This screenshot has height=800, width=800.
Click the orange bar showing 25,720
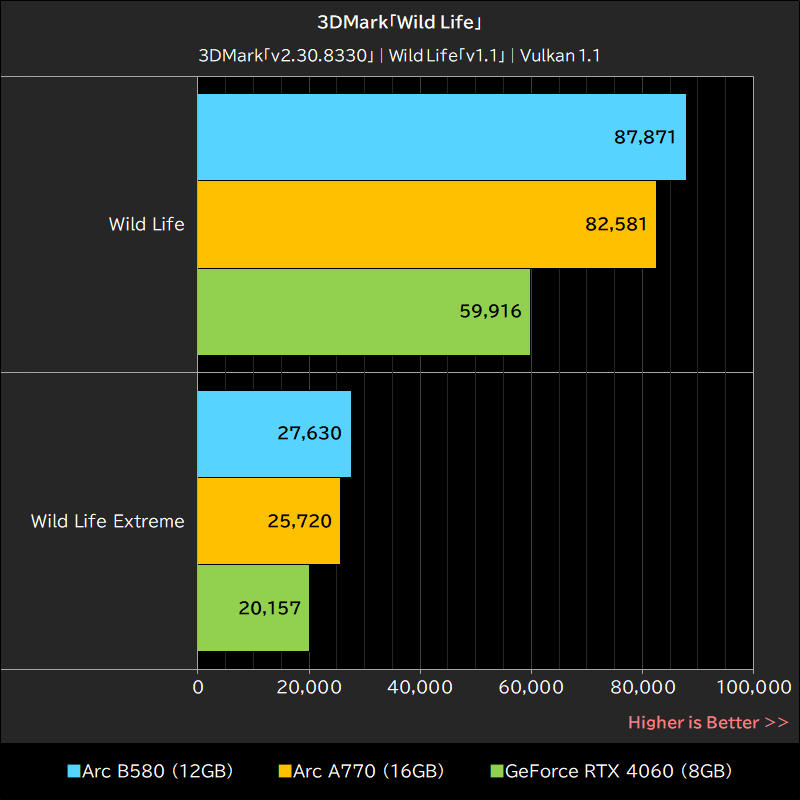pos(268,521)
